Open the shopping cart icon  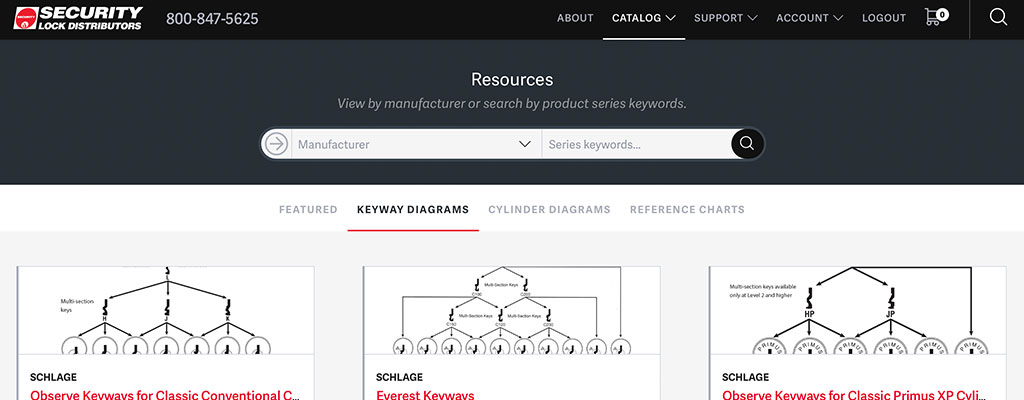pyautogui.click(x=936, y=17)
